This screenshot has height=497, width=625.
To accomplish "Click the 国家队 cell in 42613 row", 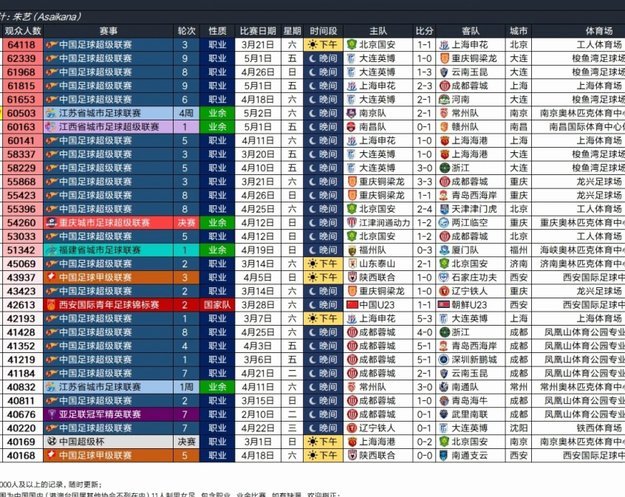I will (x=217, y=304).
